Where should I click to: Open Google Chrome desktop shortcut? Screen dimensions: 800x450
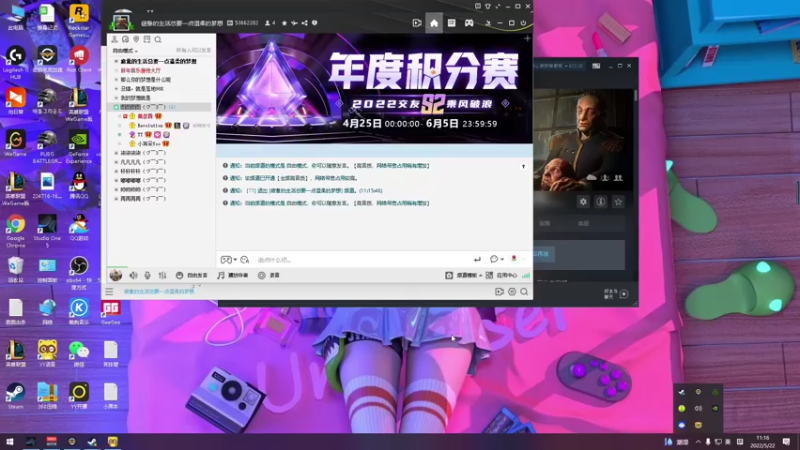click(x=15, y=231)
